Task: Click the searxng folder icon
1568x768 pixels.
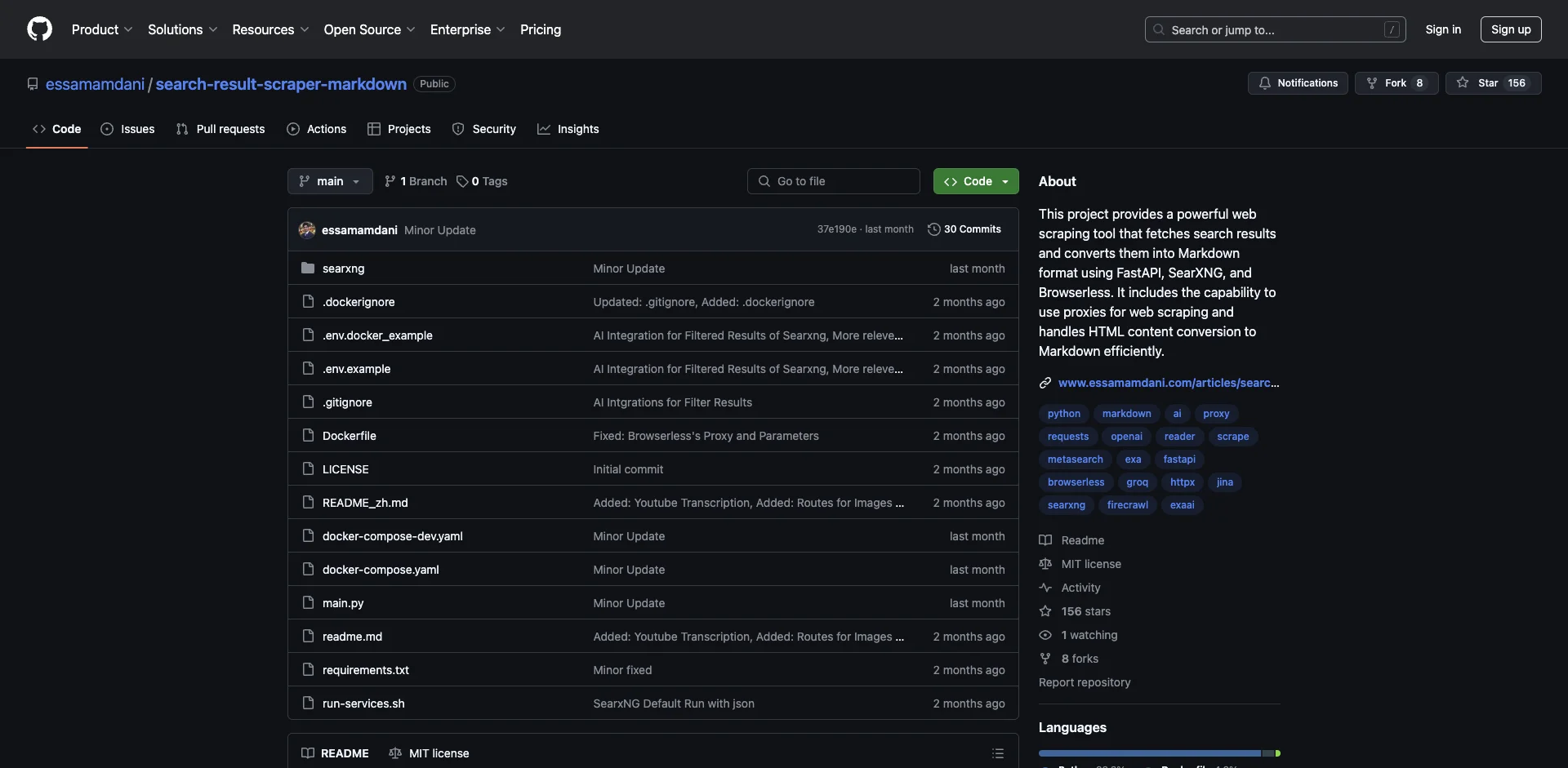Action: pyautogui.click(x=308, y=268)
